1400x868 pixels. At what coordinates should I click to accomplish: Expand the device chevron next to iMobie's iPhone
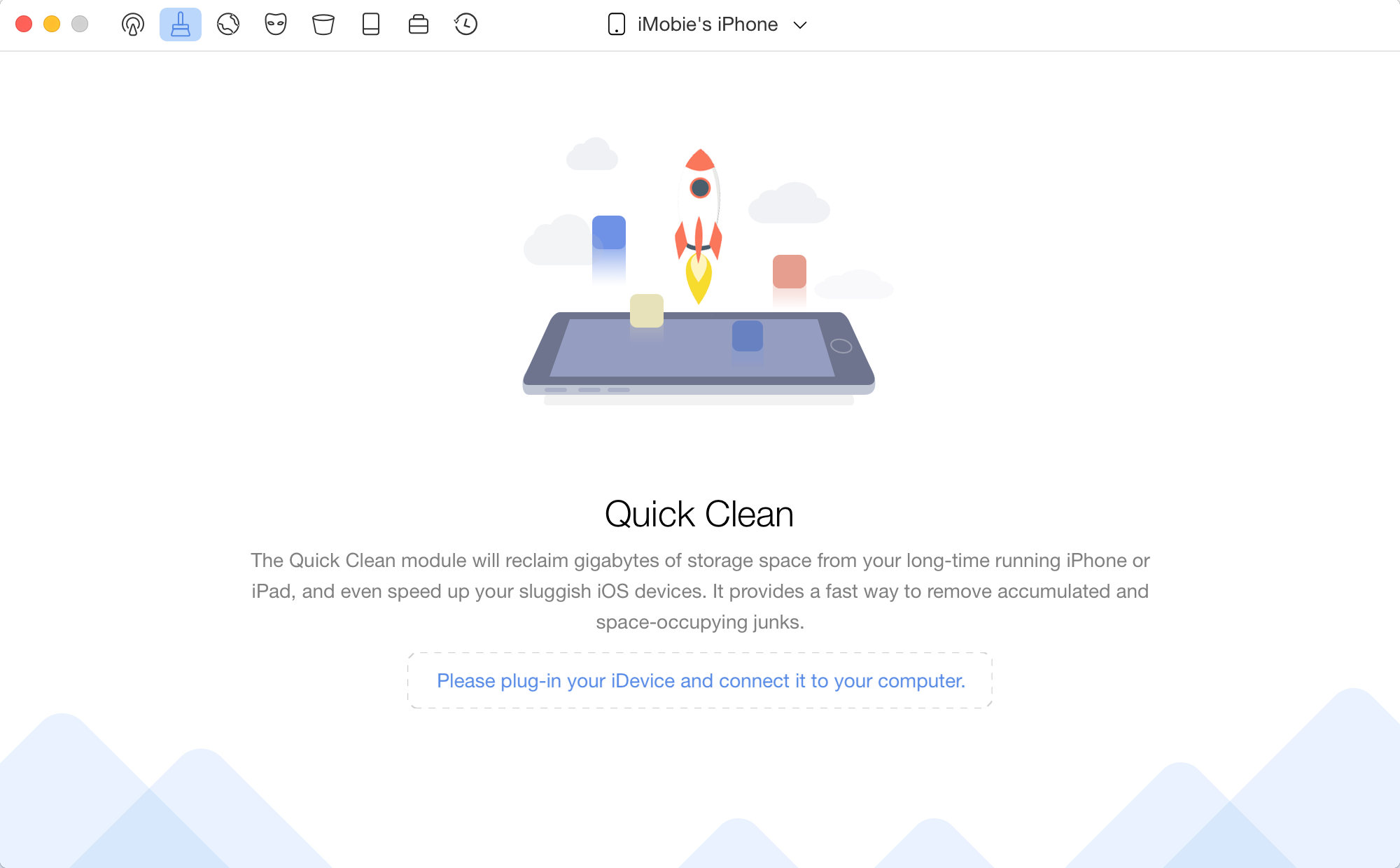pyautogui.click(x=800, y=25)
